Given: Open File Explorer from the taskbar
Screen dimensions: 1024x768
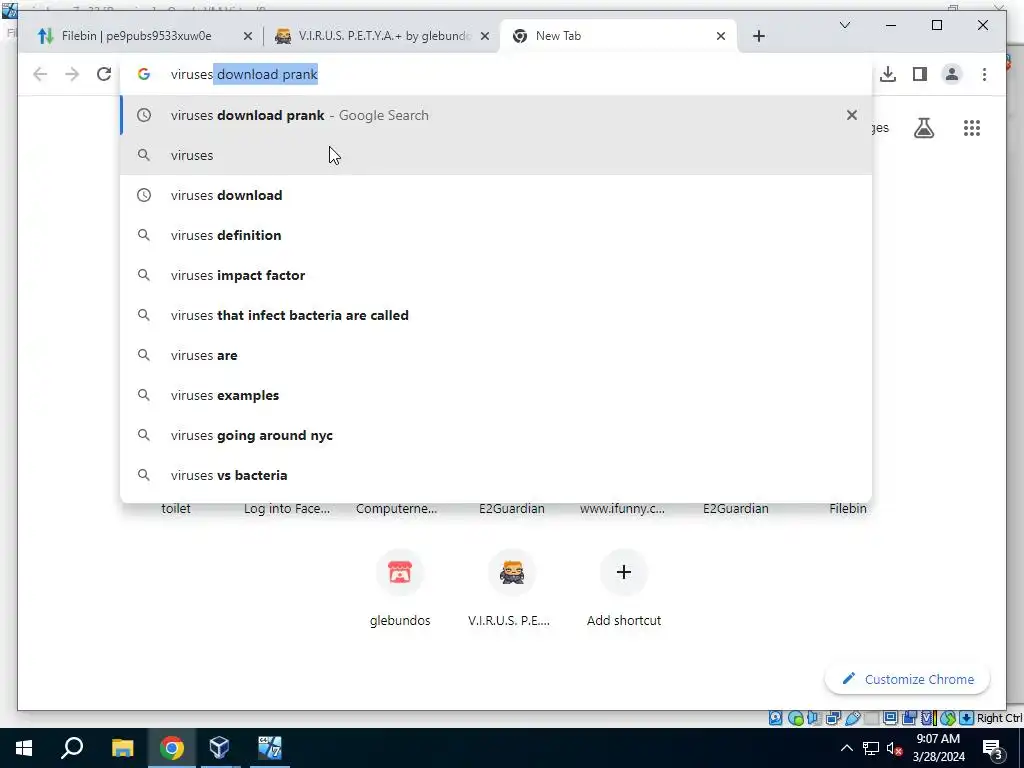Looking at the screenshot, I should 122,748.
